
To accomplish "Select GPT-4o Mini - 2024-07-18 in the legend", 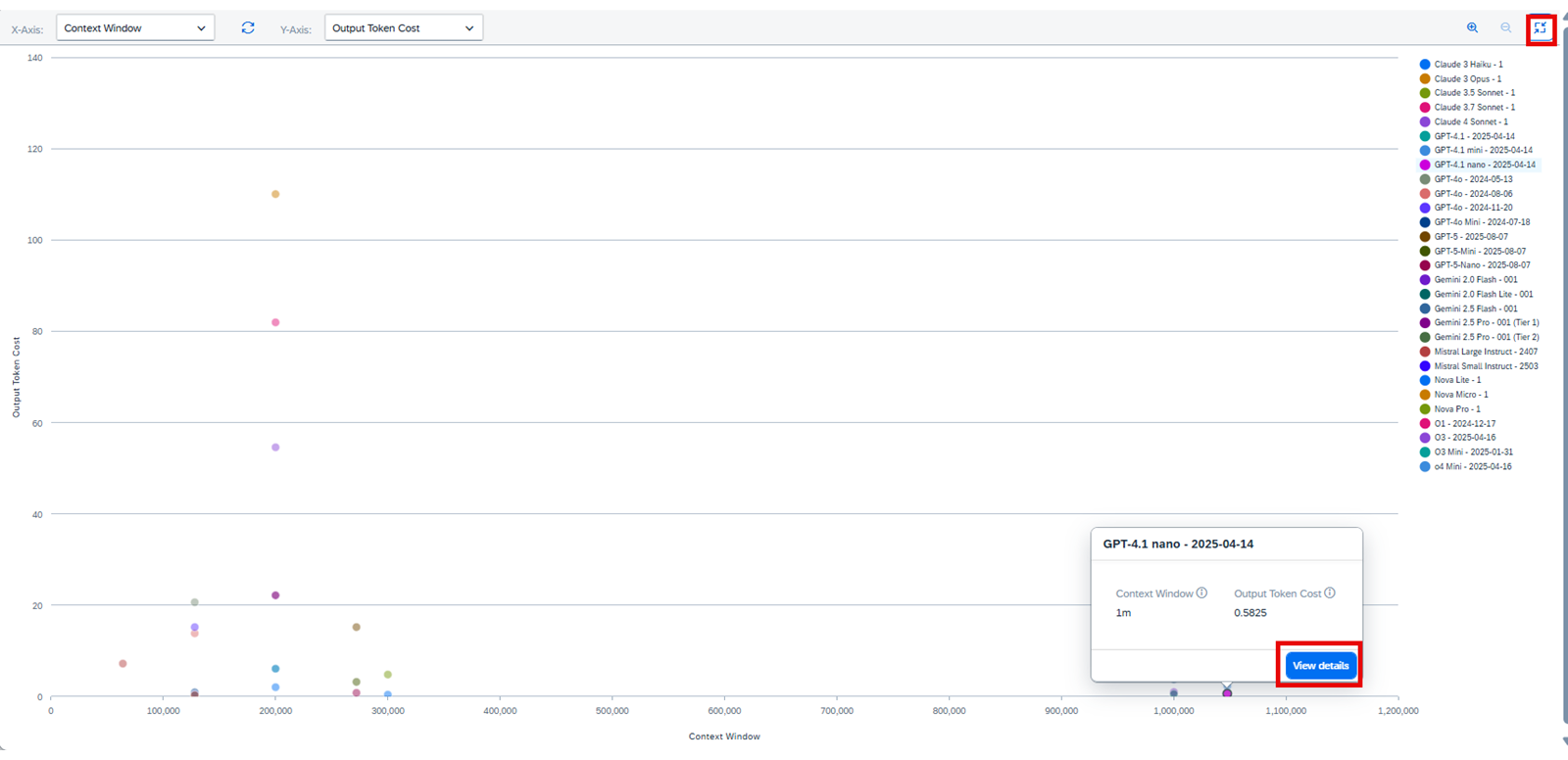I will (x=1475, y=222).
